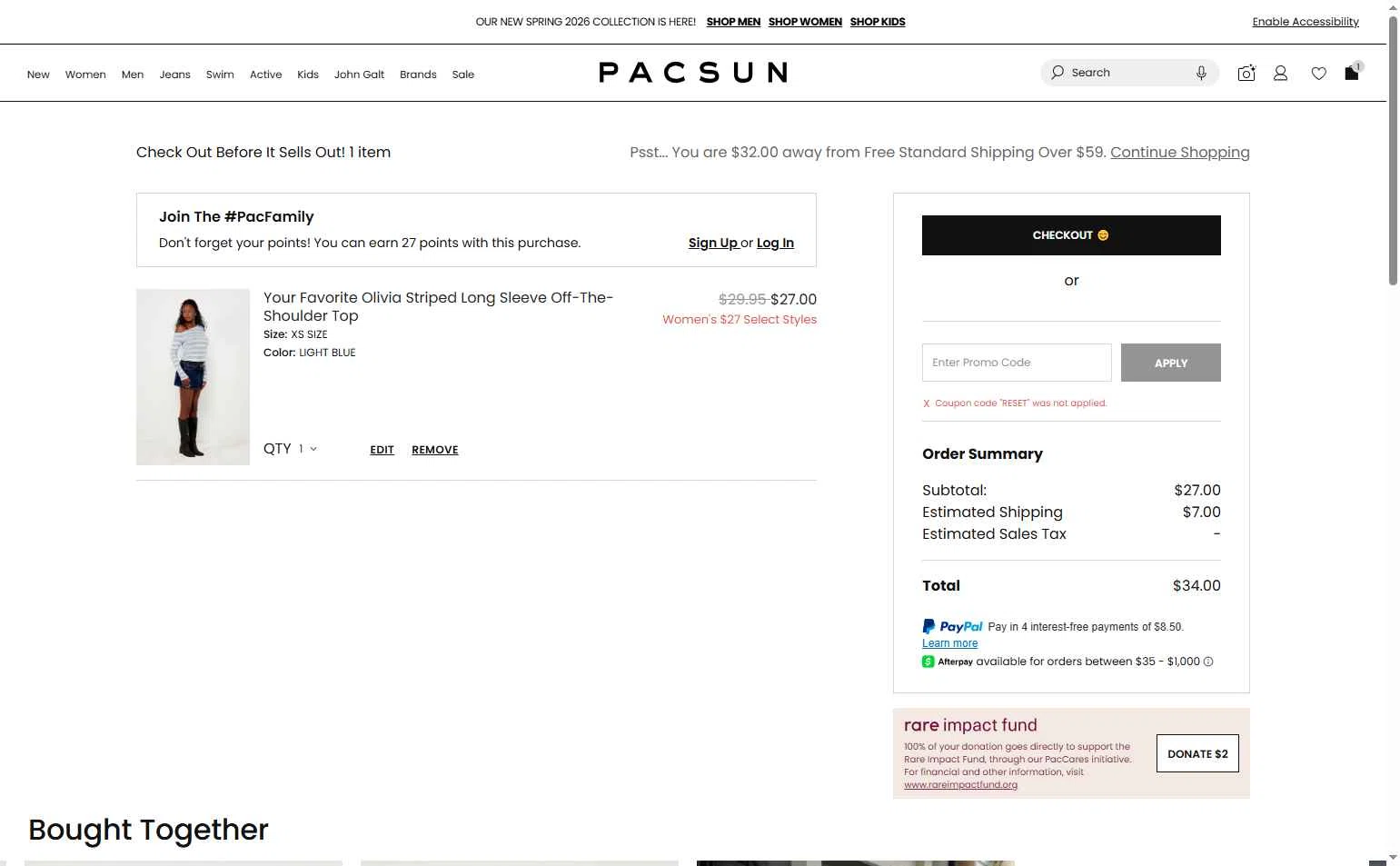Open the wishlist heart icon
Viewport: 1400px width, 866px height.
point(1318,74)
